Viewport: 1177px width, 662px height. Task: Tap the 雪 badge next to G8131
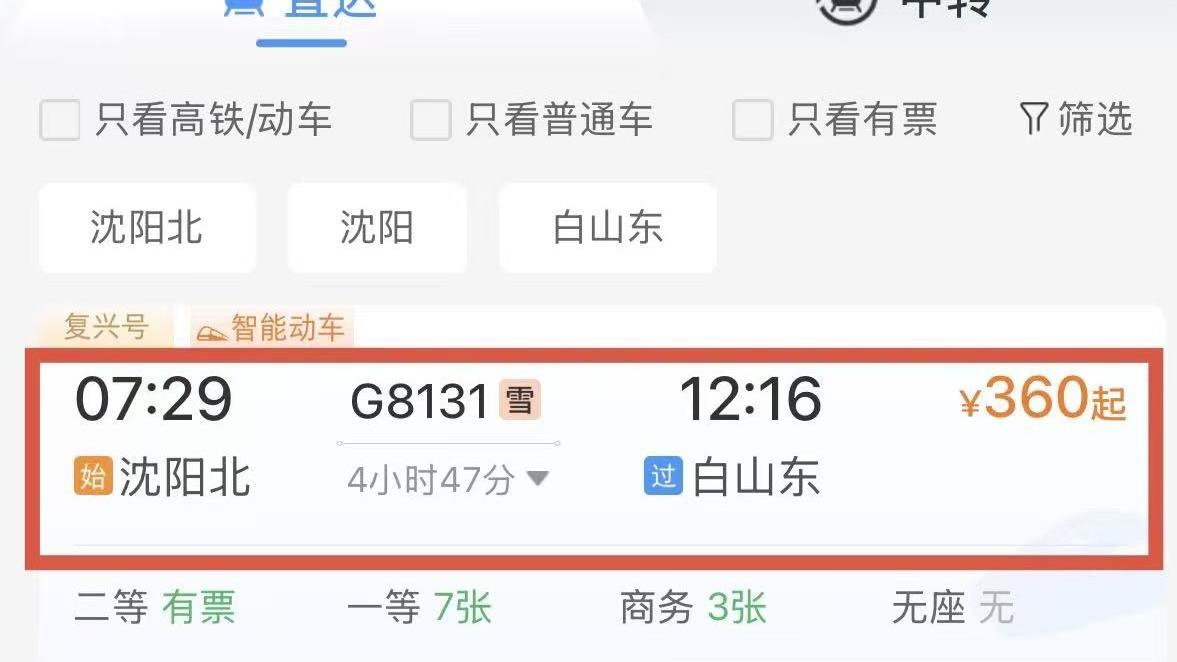pos(520,399)
